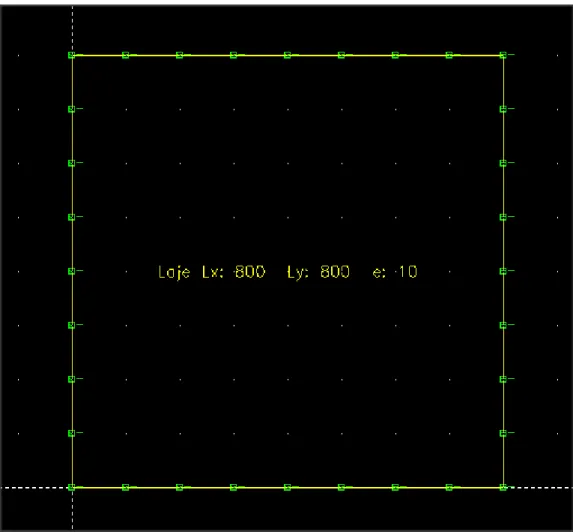Click the "e: 10" thickness text
Screen dimensions: 573x532
click(395, 272)
